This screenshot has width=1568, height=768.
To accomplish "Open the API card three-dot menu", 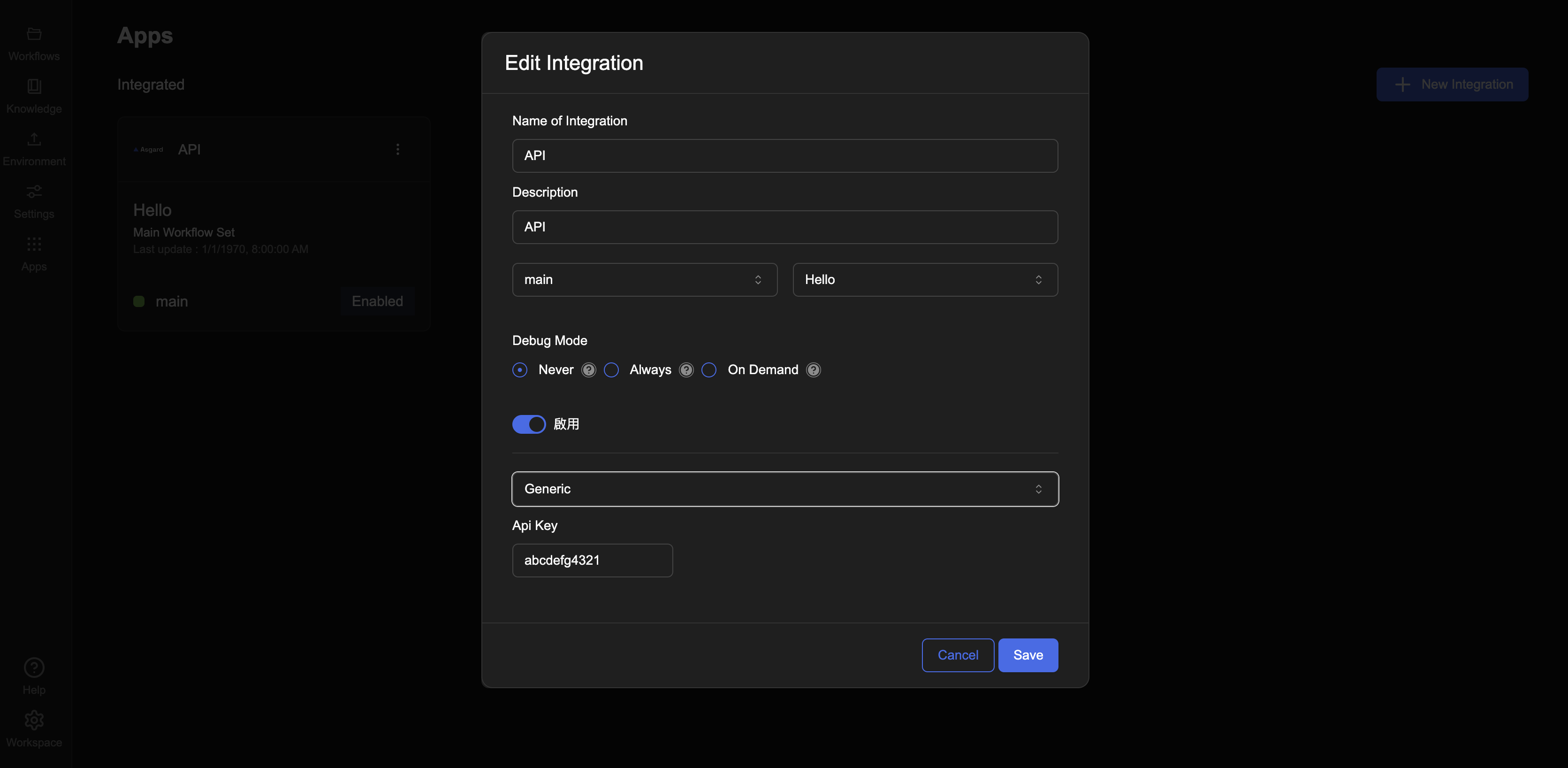I will (x=397, y=149).
